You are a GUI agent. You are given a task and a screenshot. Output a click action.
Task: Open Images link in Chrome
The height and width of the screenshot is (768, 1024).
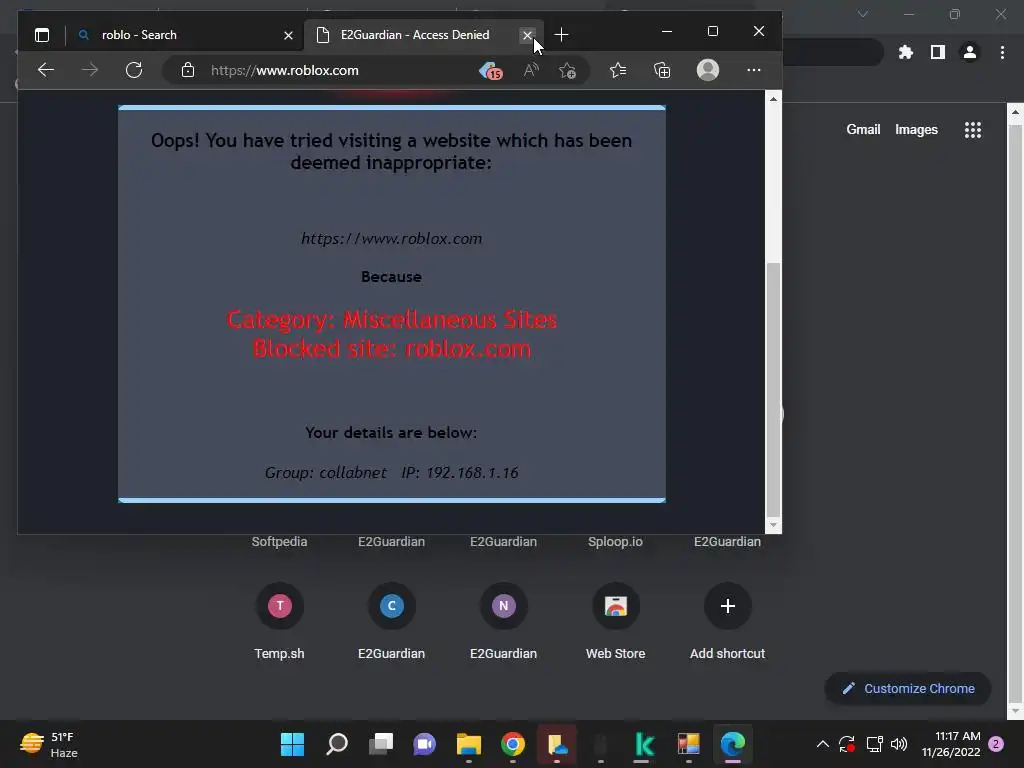tap(916, 129)
